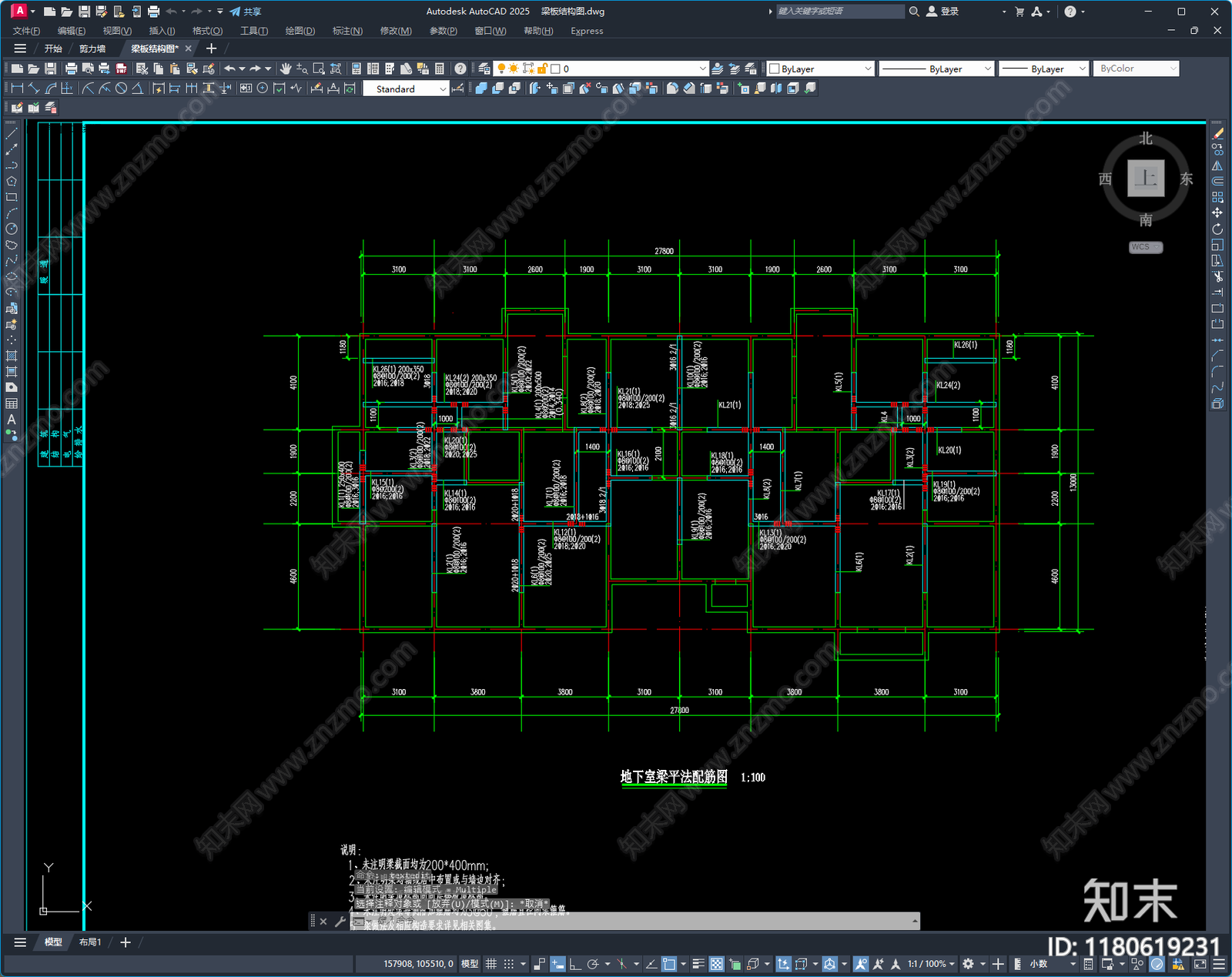Click the ViewCube 上 top face

point(1146,178)
